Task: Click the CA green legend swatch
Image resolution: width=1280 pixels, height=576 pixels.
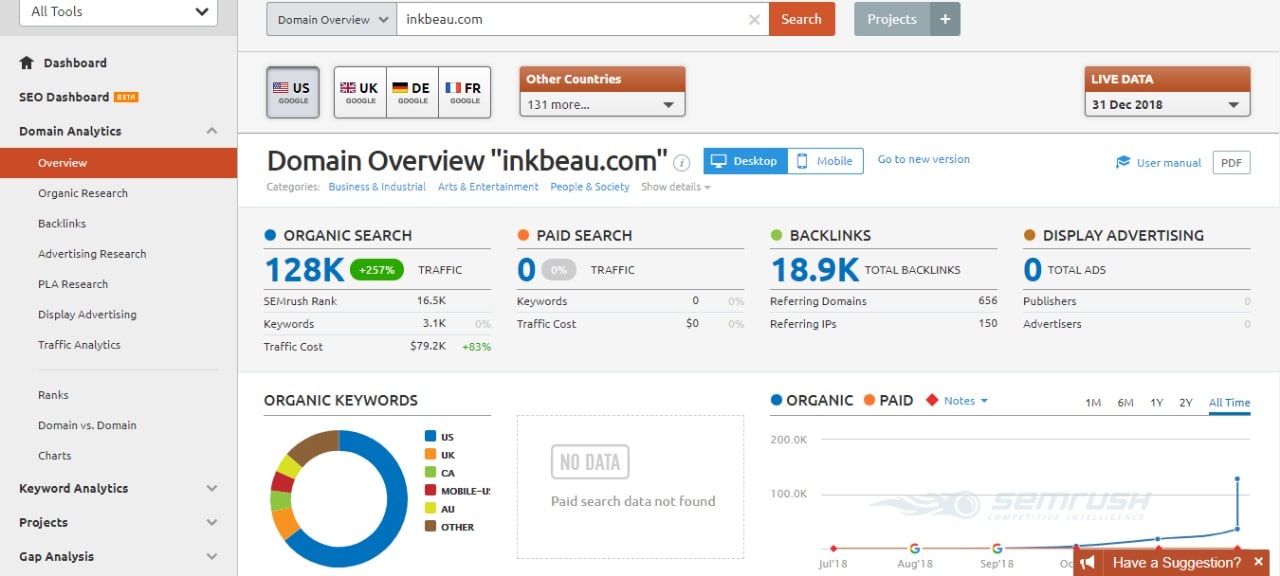Action: [431, 472]
